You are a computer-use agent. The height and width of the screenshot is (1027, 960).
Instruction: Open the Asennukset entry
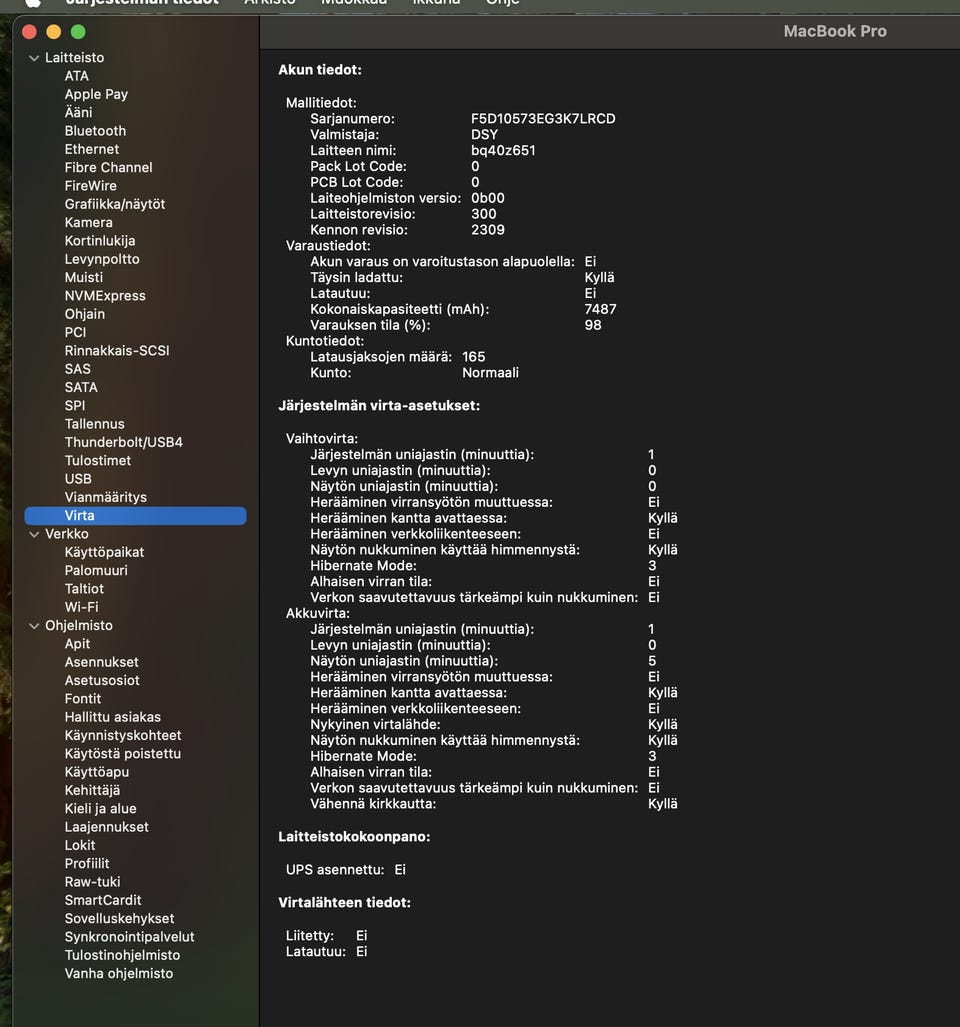102,663
